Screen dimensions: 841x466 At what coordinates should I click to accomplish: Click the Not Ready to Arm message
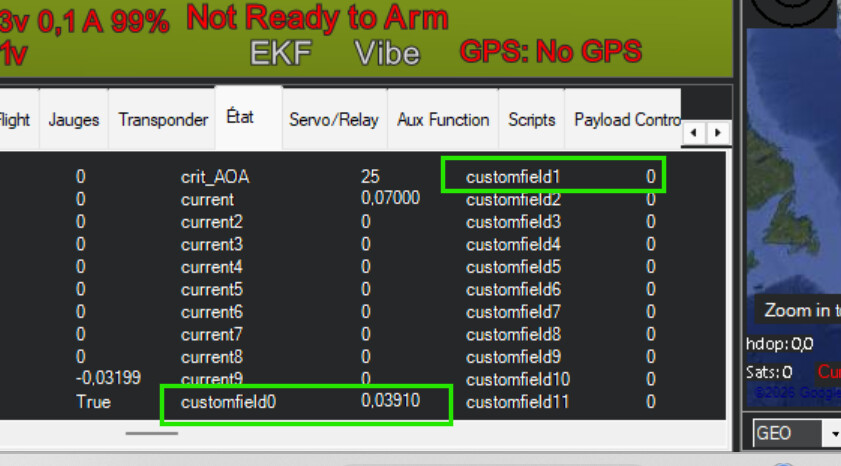coord(317,18)
